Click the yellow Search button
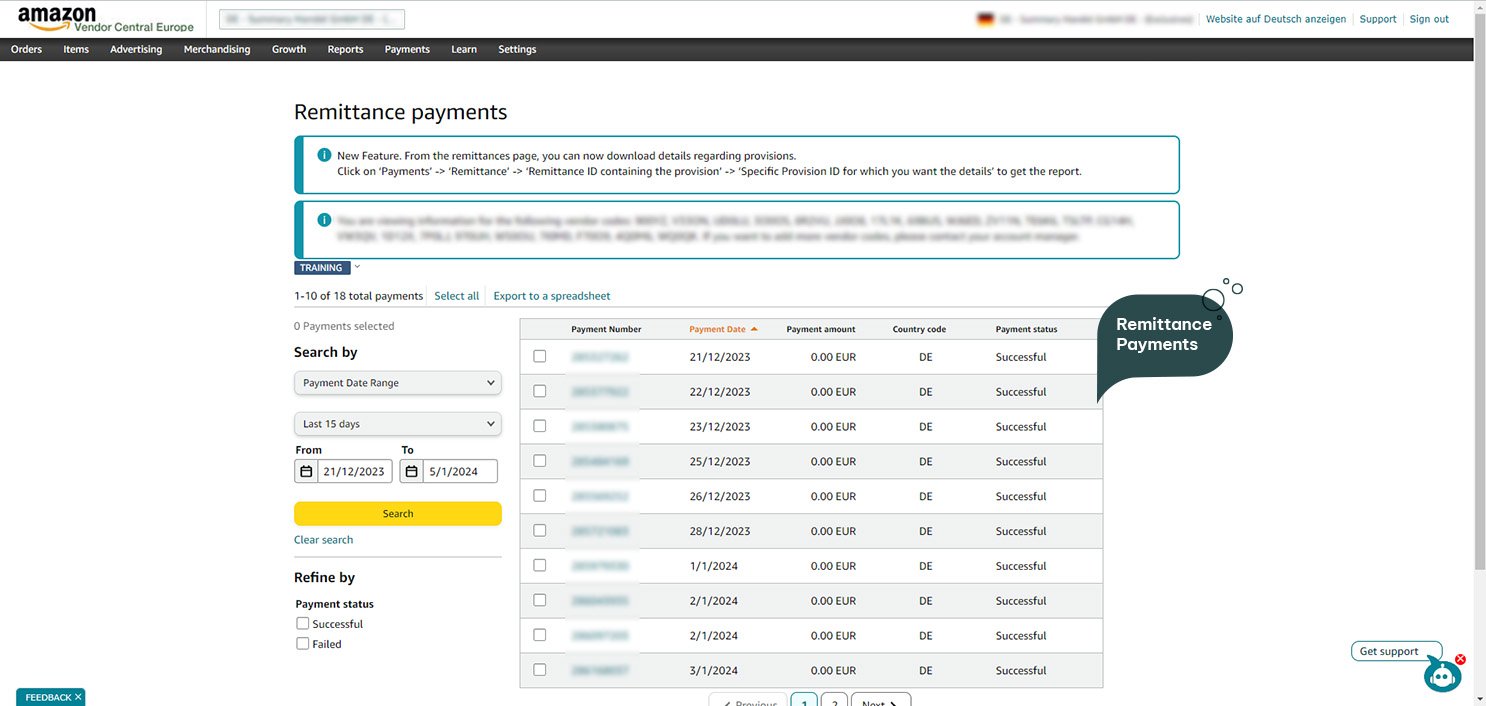The image size is (1486, 706). (x=397, y=513)
